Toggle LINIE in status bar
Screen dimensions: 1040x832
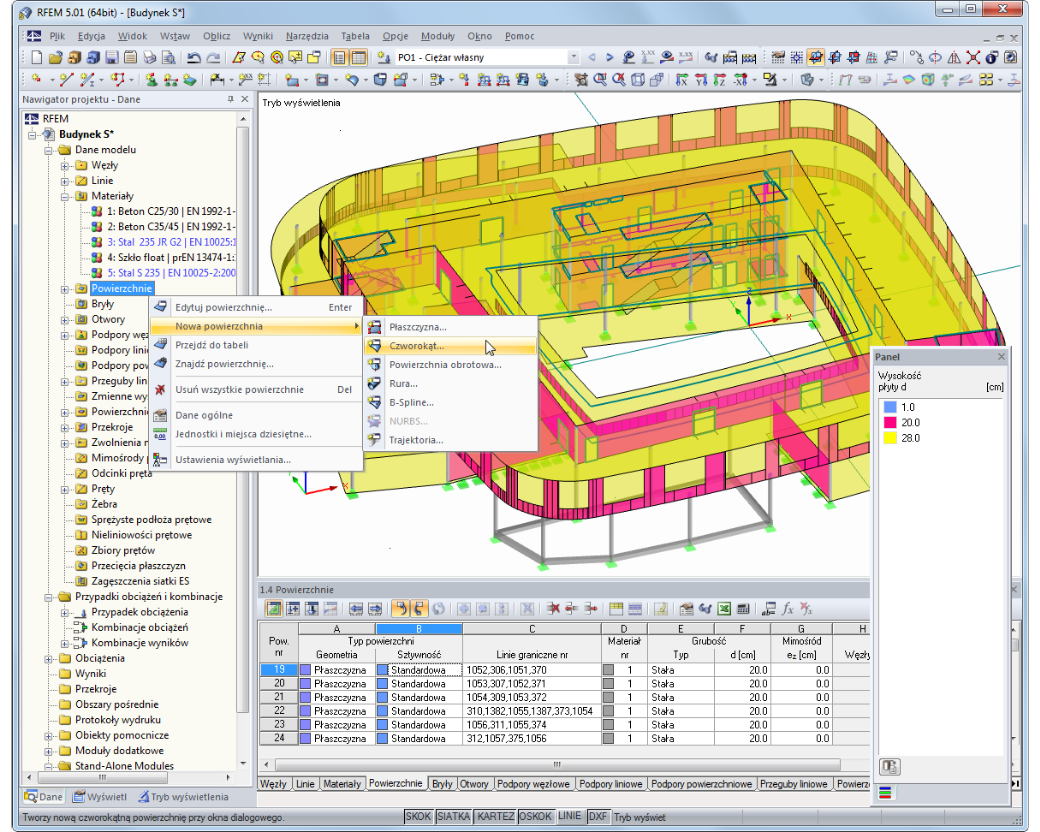570,816
